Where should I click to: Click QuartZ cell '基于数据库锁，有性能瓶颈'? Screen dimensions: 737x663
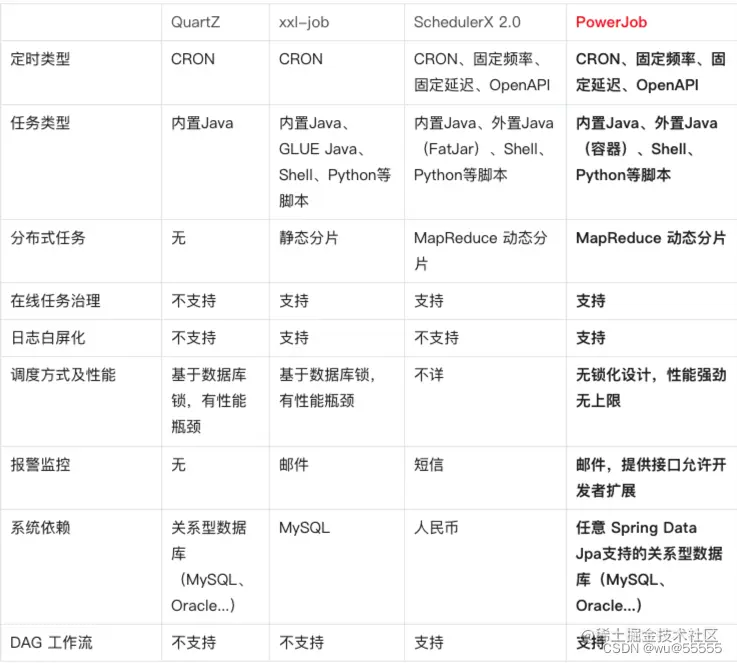pyautogui.click(x=209, y=400)
